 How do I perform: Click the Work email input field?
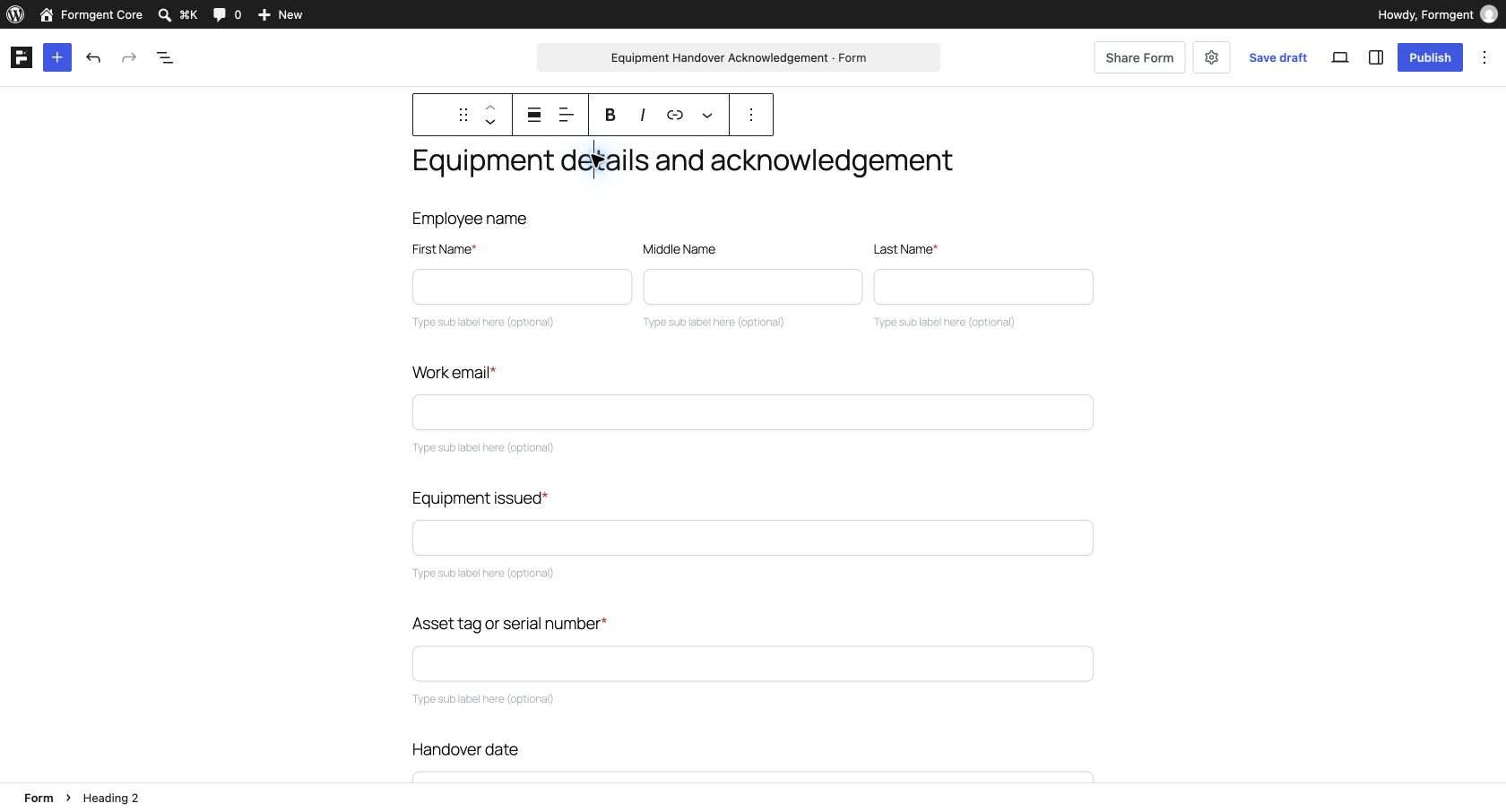753,412
